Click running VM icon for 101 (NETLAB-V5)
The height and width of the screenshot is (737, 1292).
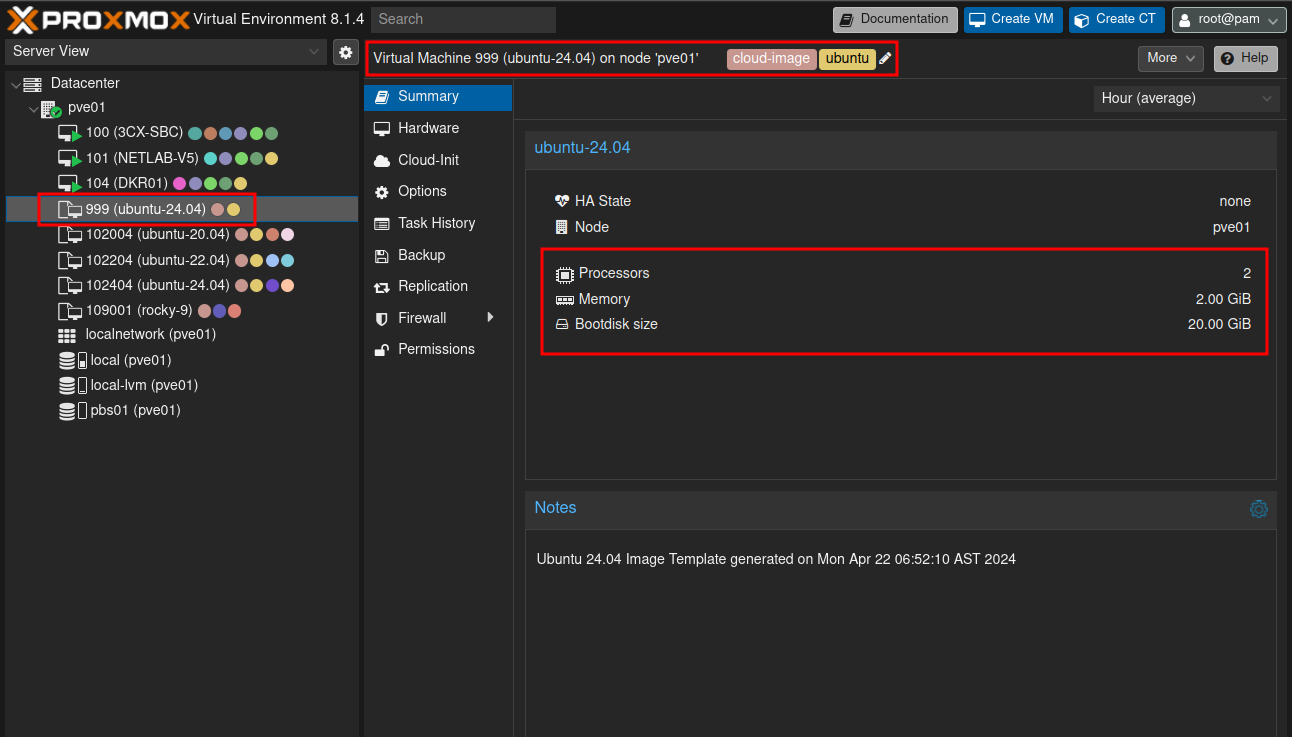coord(69,158)
